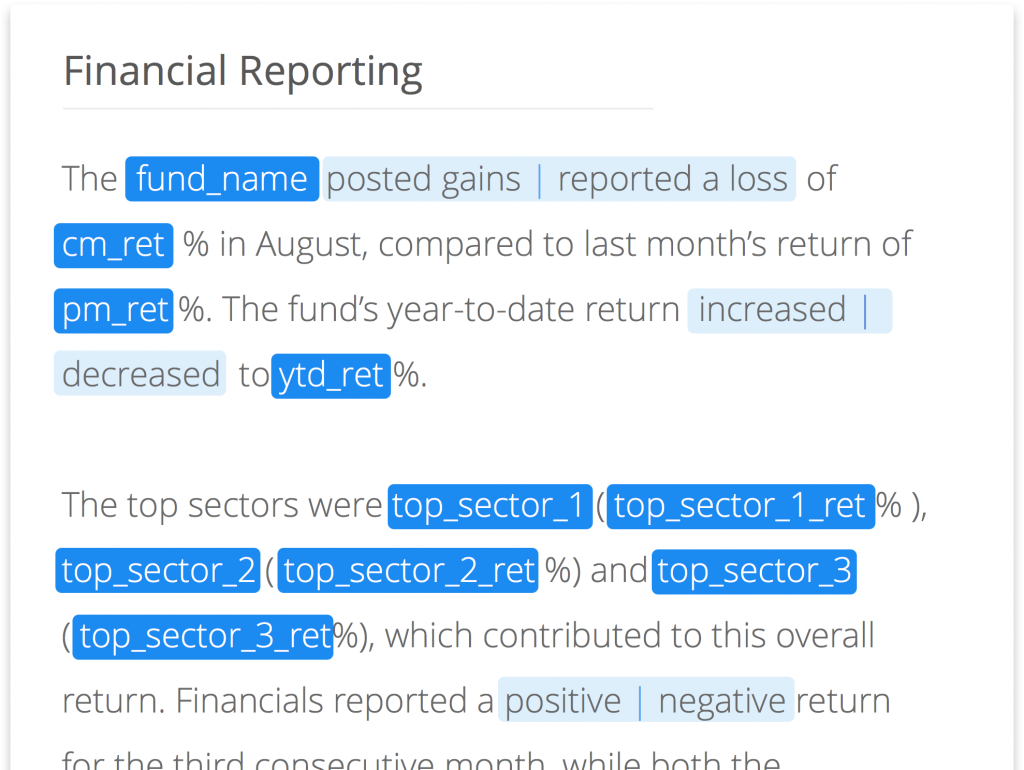Viewport: 1024px width, 770px height.
Task: Click the top_sector_2 variable tag
Action: 158,571
